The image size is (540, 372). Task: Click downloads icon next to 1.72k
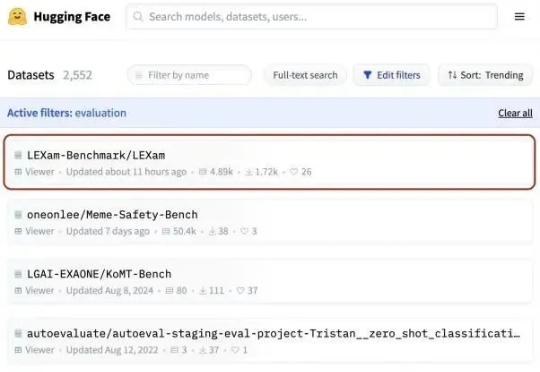[x=249, y=172]
